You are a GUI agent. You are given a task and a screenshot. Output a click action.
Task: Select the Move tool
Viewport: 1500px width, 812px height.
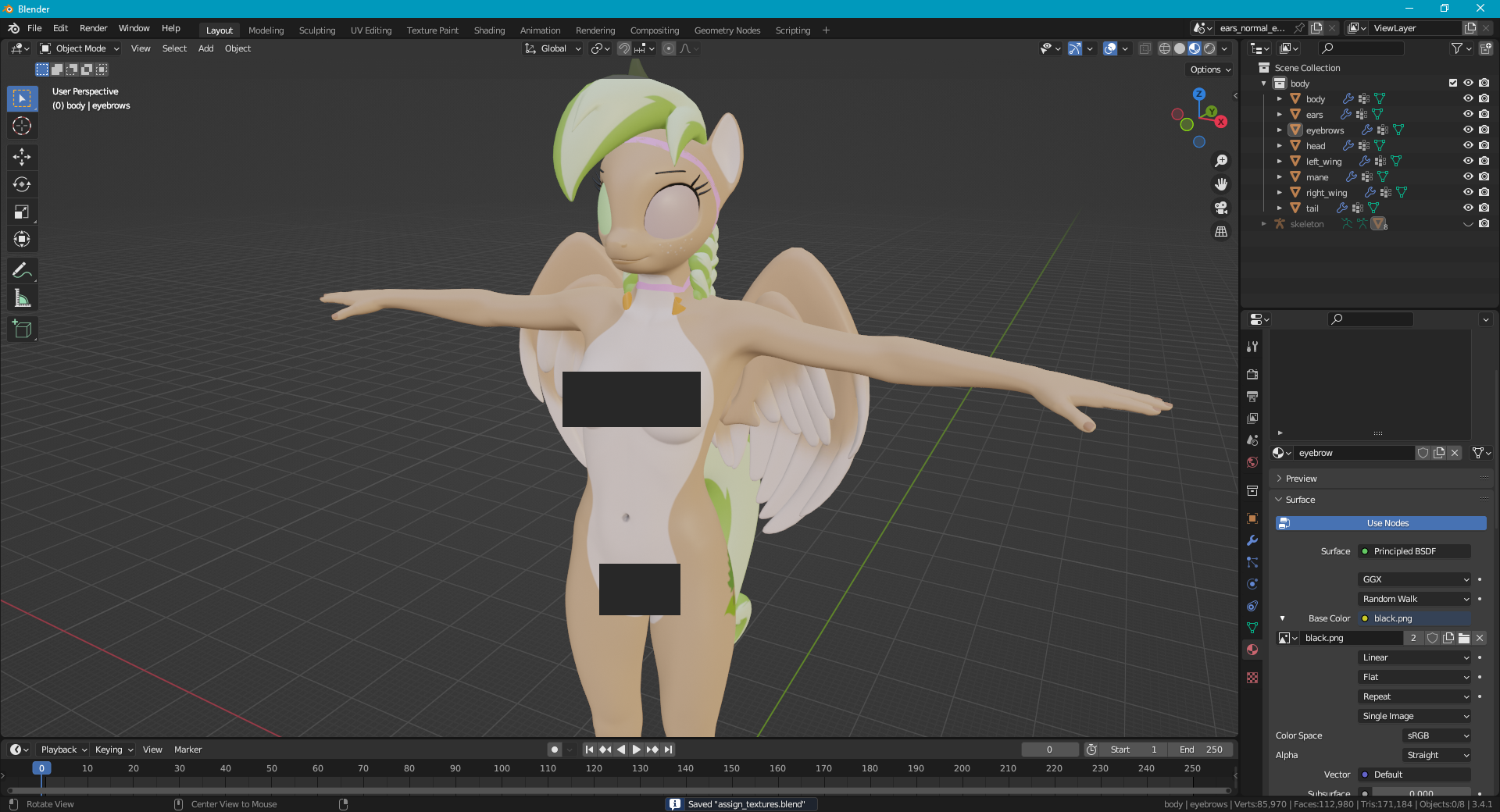click(22, 157)
